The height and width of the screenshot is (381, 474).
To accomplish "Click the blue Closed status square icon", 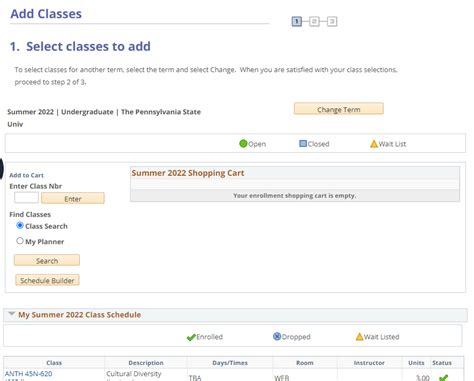I will (x=303, y=144).
